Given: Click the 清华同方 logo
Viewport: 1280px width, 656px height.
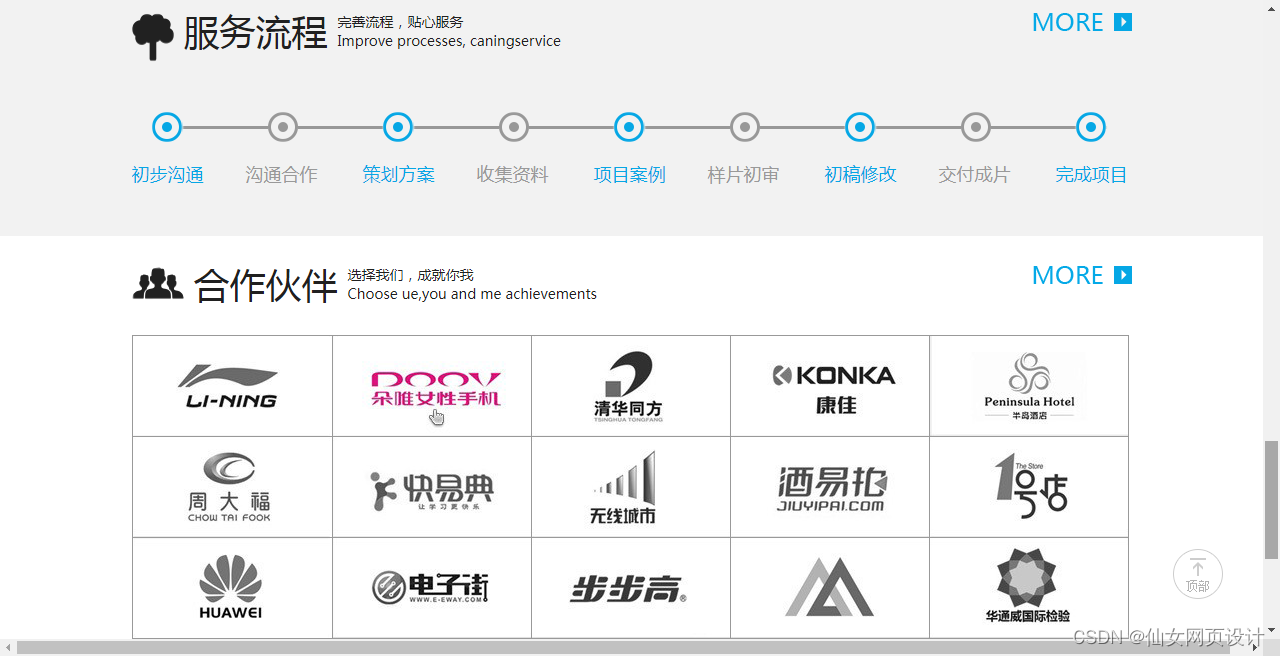Looking at the screenshot, I should pos(630,385).
